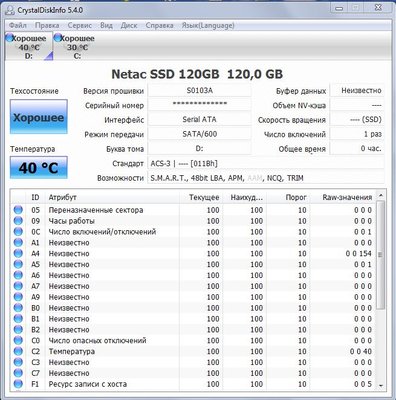Click the 40 °C temperature button

39,167
